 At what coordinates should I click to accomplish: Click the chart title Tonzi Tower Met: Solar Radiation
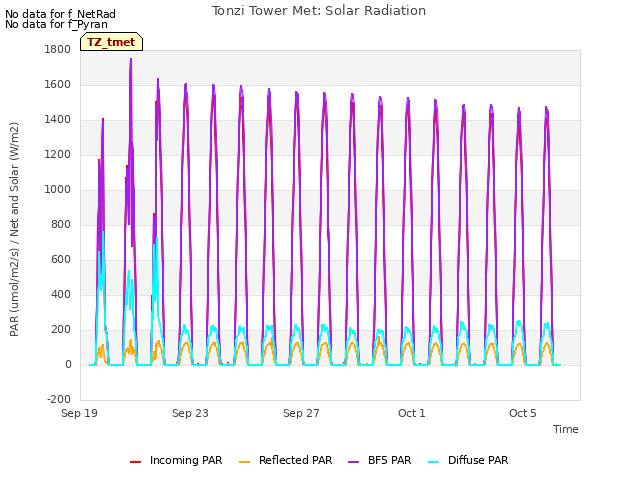click(319, 11)
